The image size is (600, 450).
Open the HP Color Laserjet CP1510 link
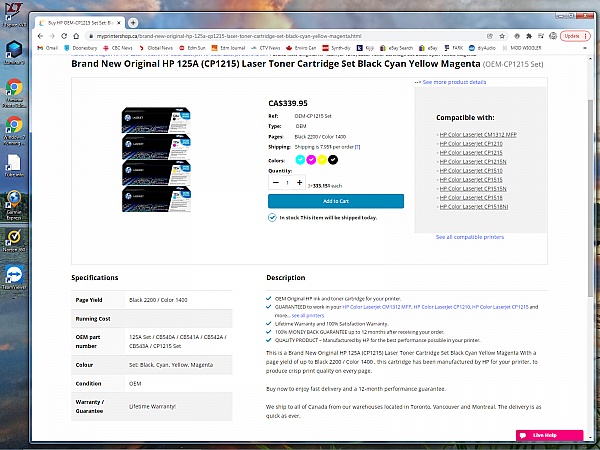pyautogui.click(x=471, y=171)
